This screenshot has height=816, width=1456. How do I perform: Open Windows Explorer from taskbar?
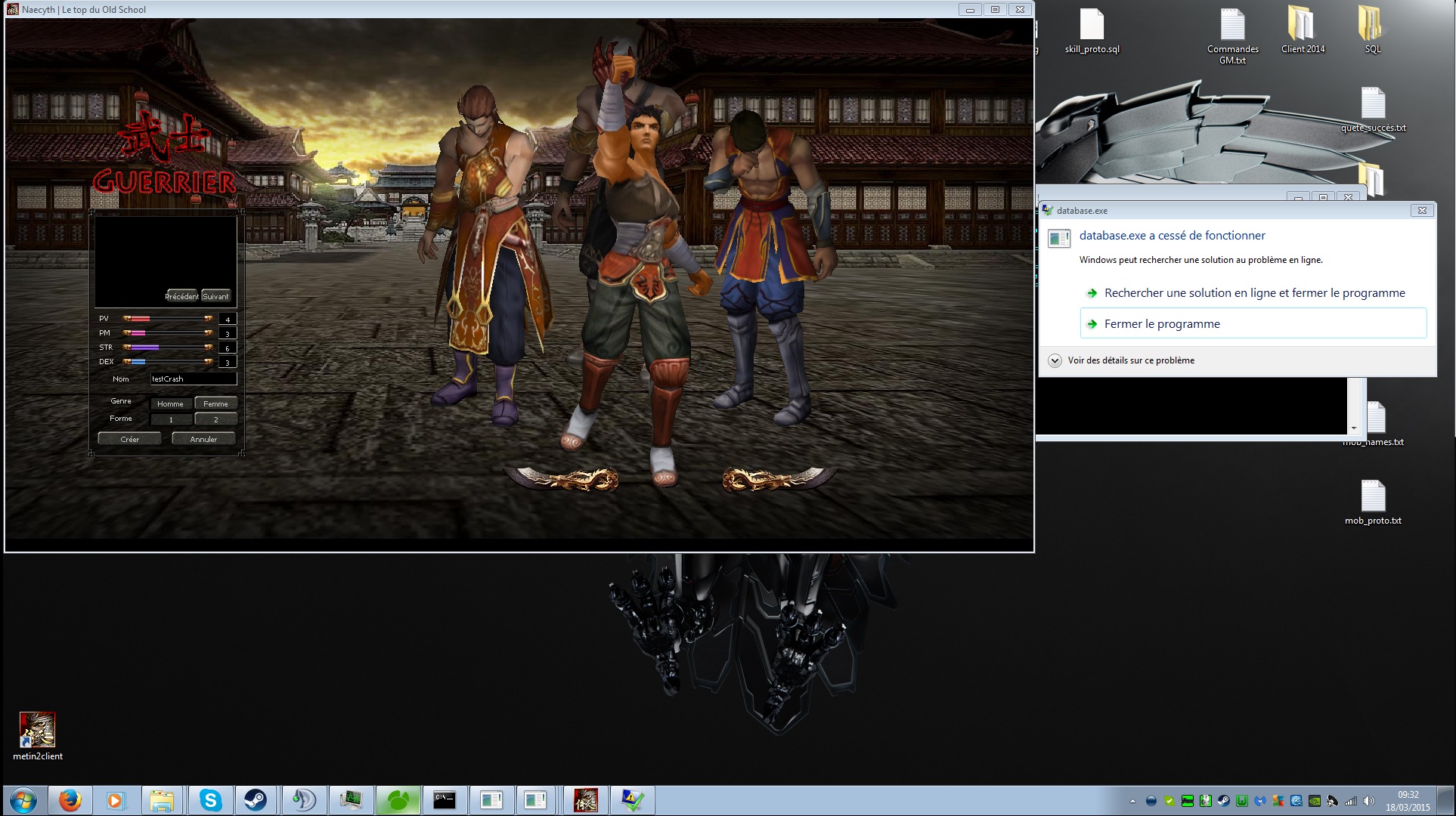[162, 800]
